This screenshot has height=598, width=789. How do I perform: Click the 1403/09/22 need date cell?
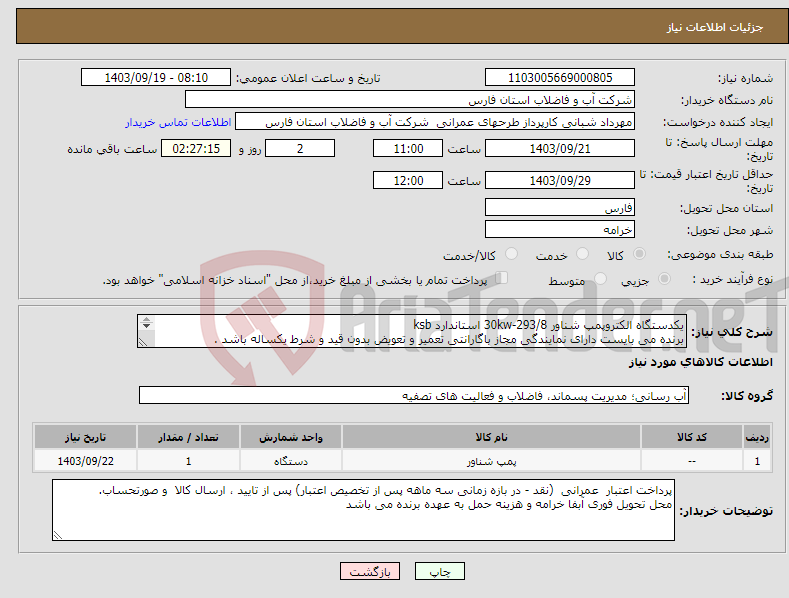[86, 461]
